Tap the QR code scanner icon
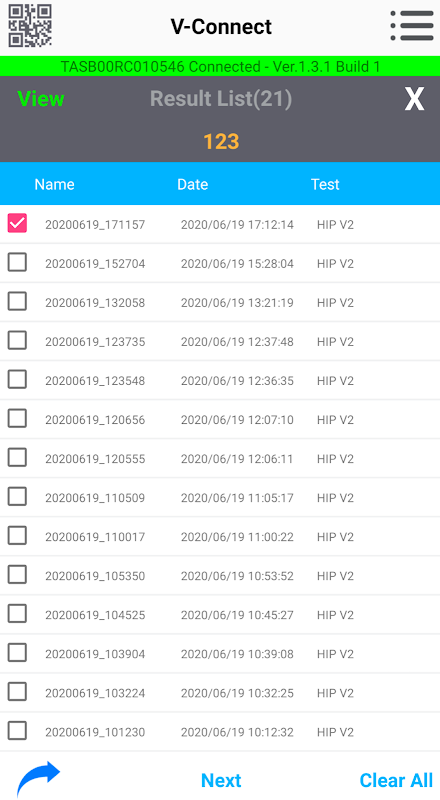440x800 pixels. (x=30, y=26)
